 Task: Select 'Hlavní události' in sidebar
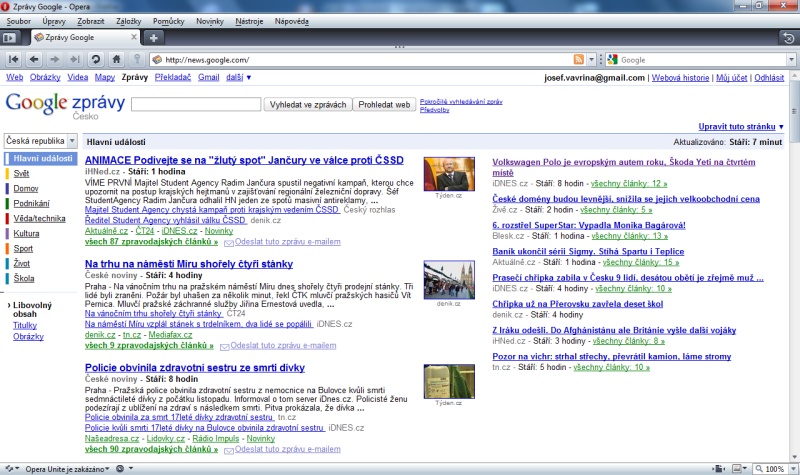point(43,158)
